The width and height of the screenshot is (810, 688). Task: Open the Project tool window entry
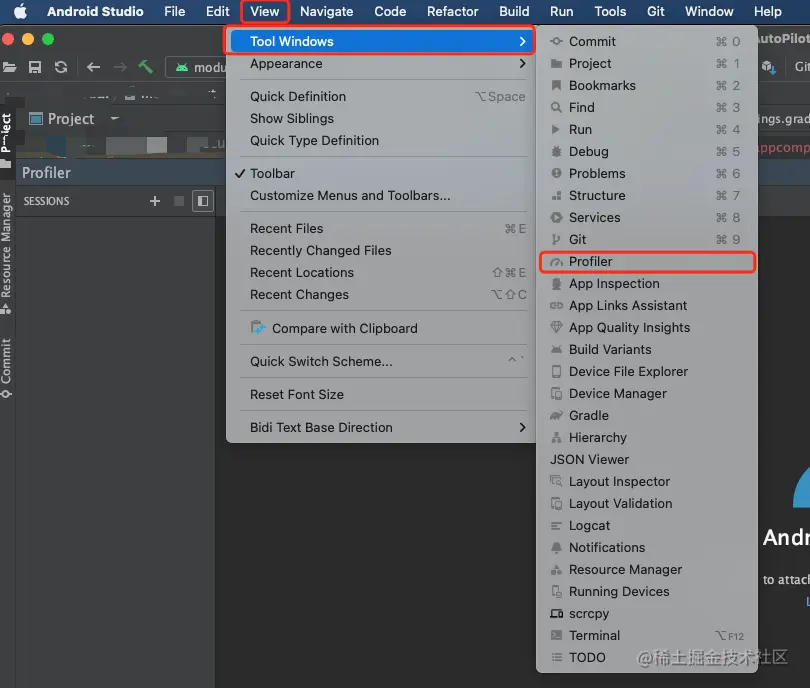pyautogui.click(x=647, y=64)
